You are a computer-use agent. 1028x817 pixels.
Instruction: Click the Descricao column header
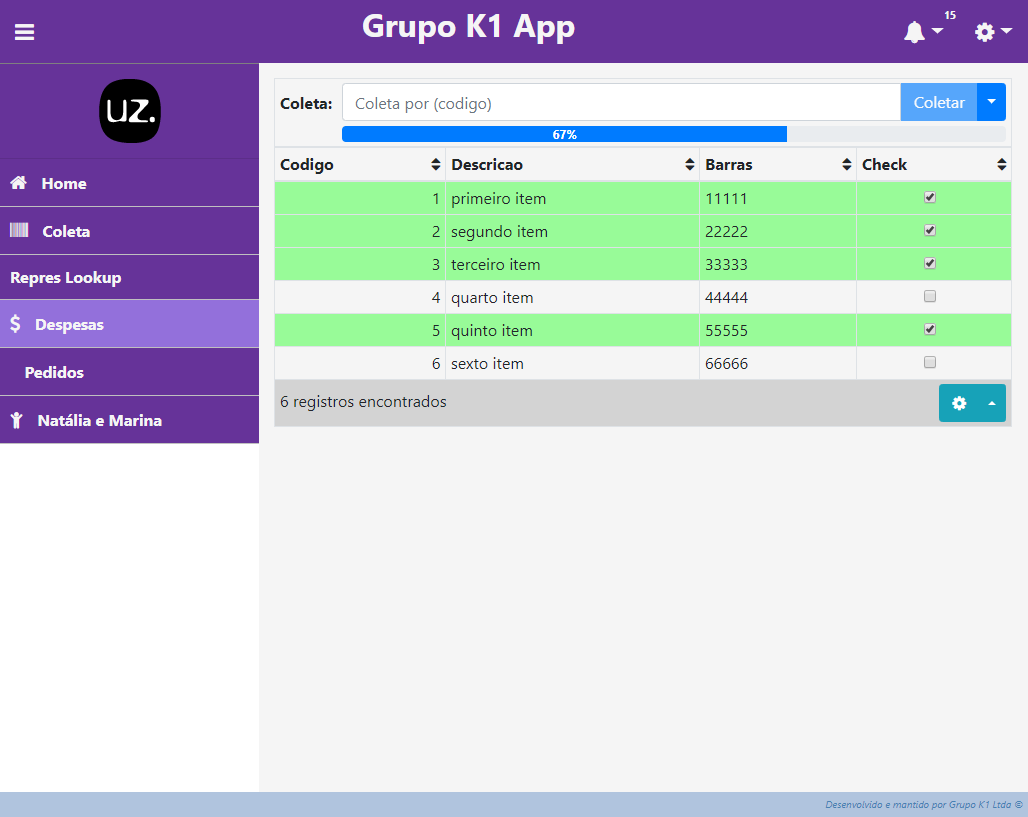pyautogui.click(x=572, y=165)
